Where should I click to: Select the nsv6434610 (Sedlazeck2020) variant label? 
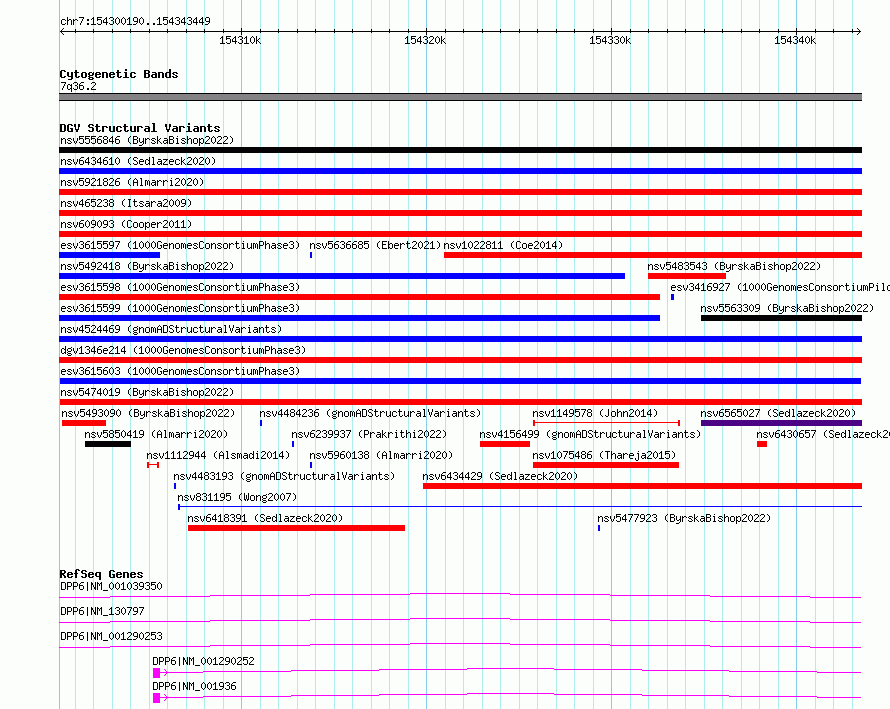[138, 161]
